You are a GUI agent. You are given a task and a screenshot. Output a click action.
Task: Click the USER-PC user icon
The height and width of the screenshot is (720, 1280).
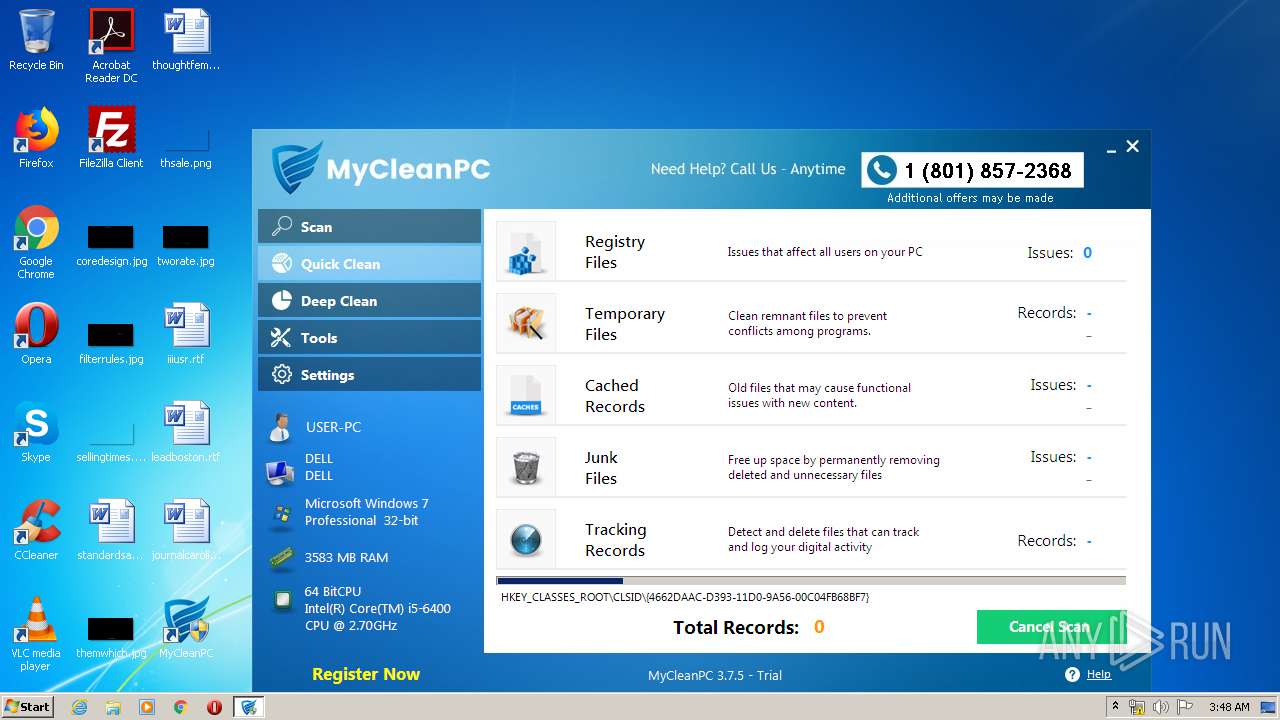click(x=280, y=427)
